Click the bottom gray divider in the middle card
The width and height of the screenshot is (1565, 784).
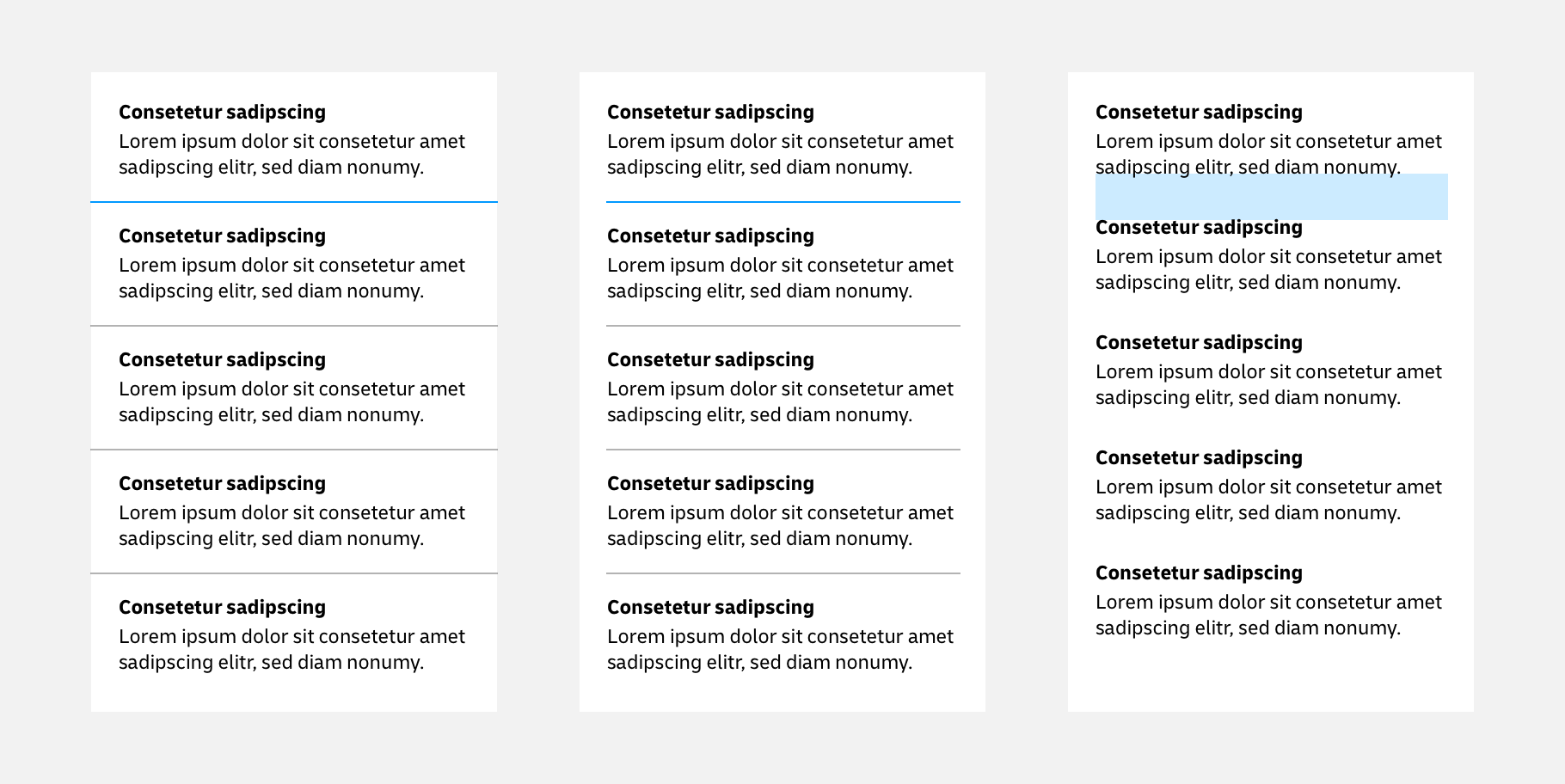(x=782, y=573)
